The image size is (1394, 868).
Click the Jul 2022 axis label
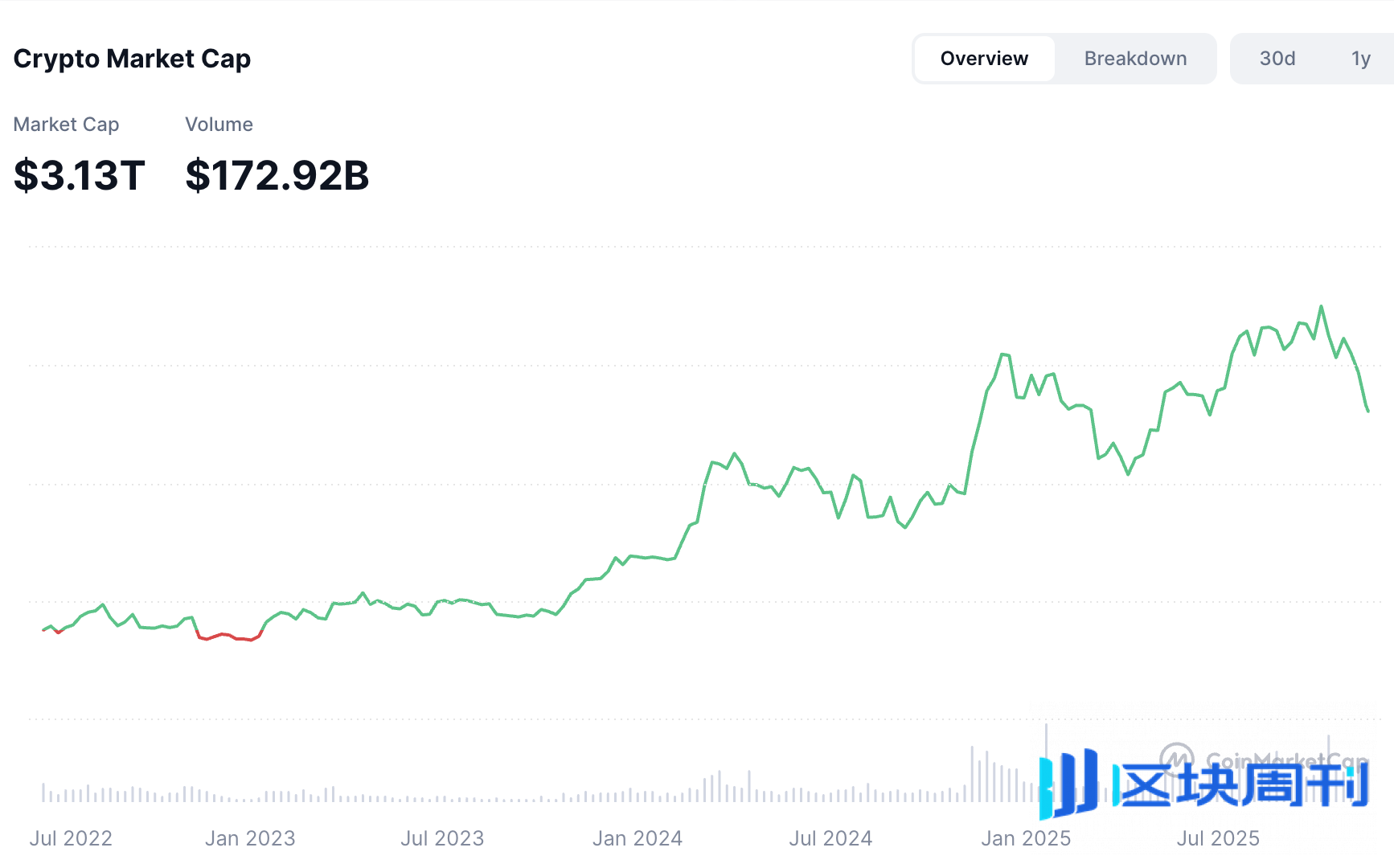tap(71, 838)
